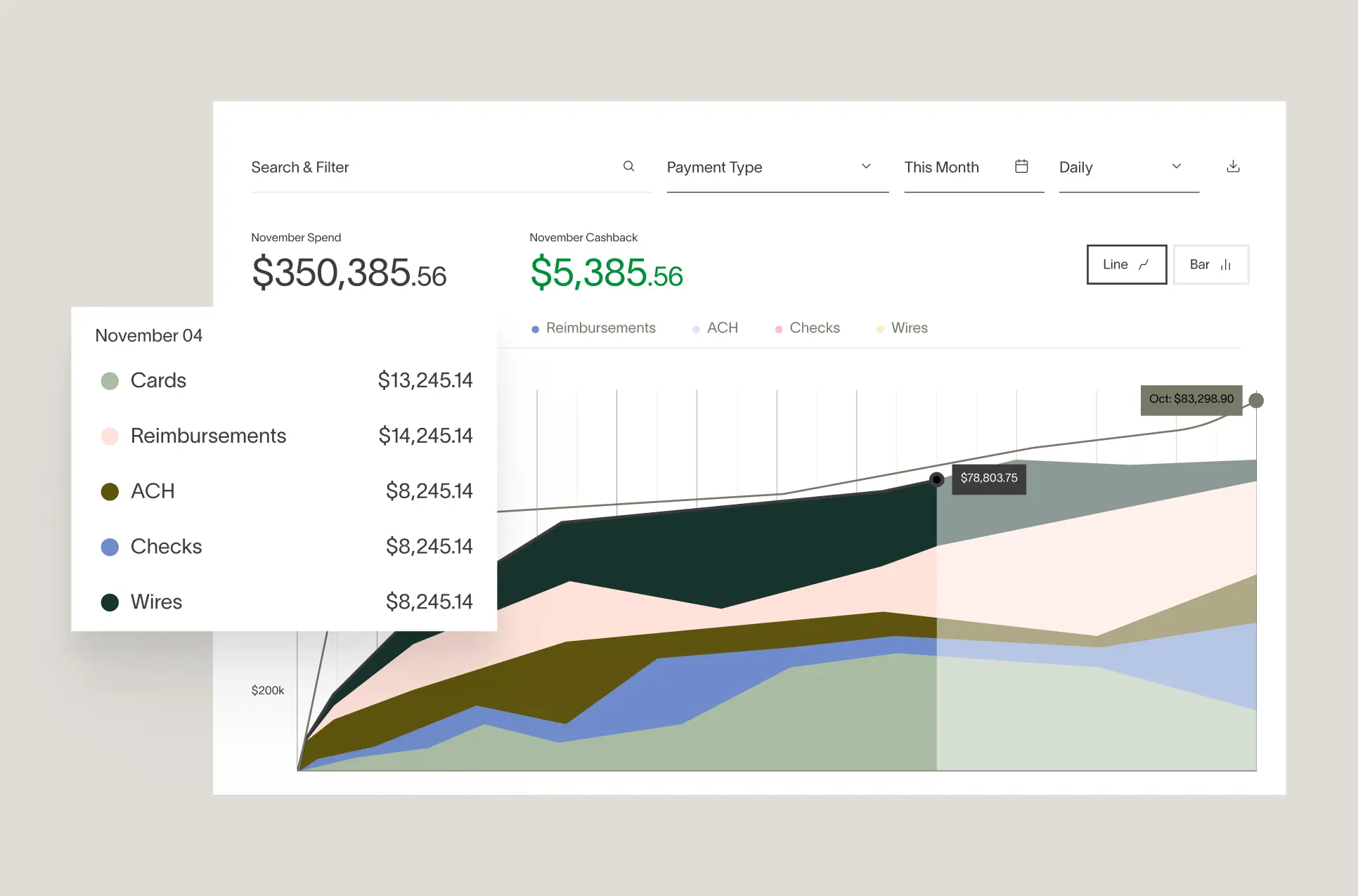Click the download export icon
This screenshot has height=896, width=1358.
tap(1233, 167)
